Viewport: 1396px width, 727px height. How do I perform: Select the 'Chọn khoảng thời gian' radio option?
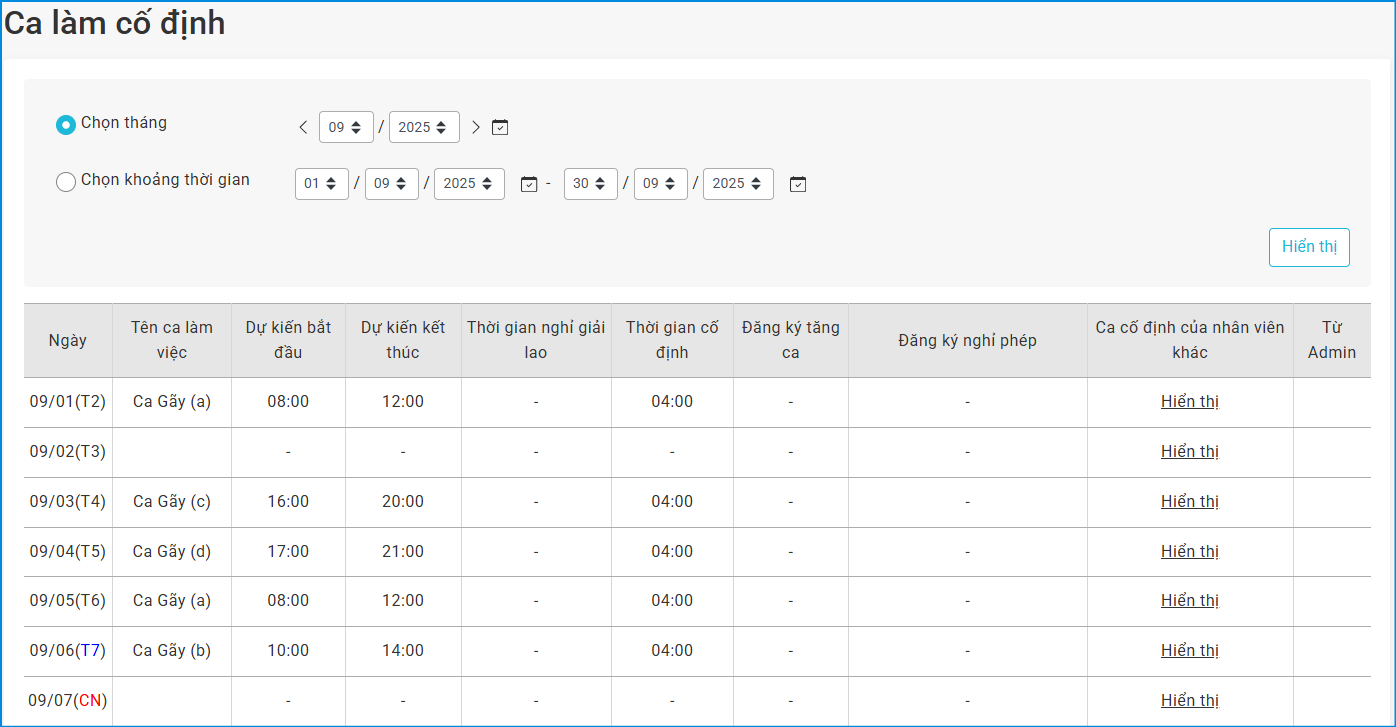point(66,182)
